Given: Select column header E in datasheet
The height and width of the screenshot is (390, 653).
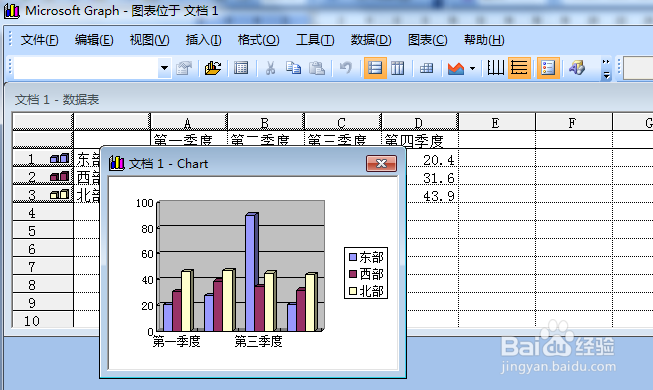Looking at the screenshot, I should pos(496,122).
